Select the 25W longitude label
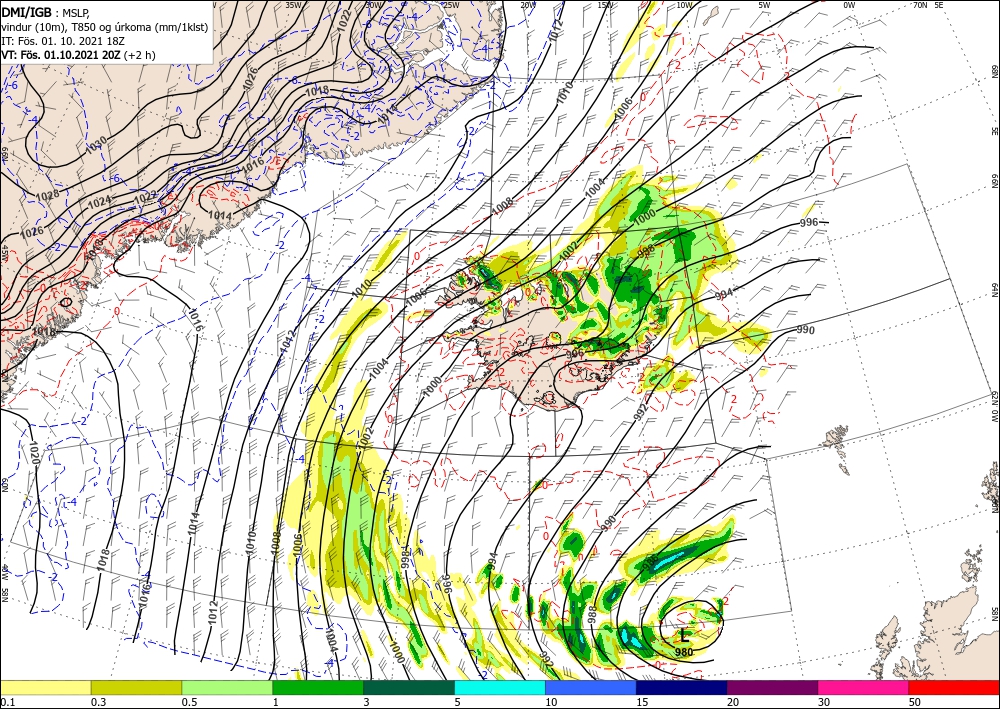The height and width of the screenshot is (709, 1000). click(x=451, y=4)
